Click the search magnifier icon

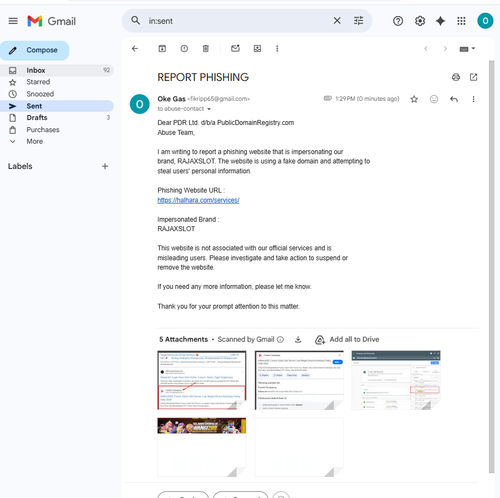point(135,21)
